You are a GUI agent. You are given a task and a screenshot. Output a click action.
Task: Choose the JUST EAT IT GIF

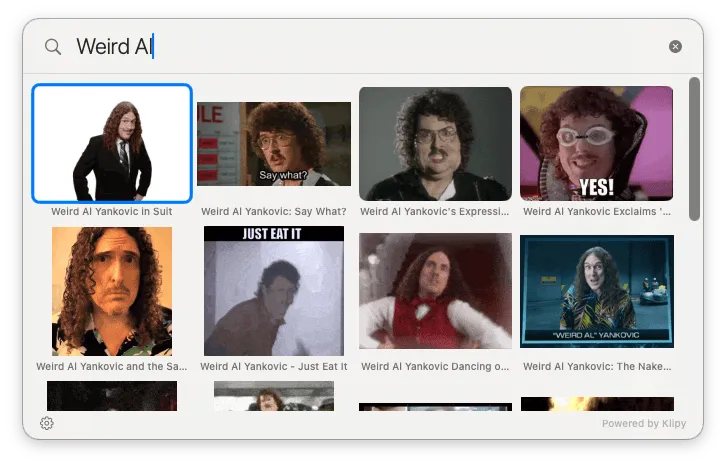(x=274, y=291)
